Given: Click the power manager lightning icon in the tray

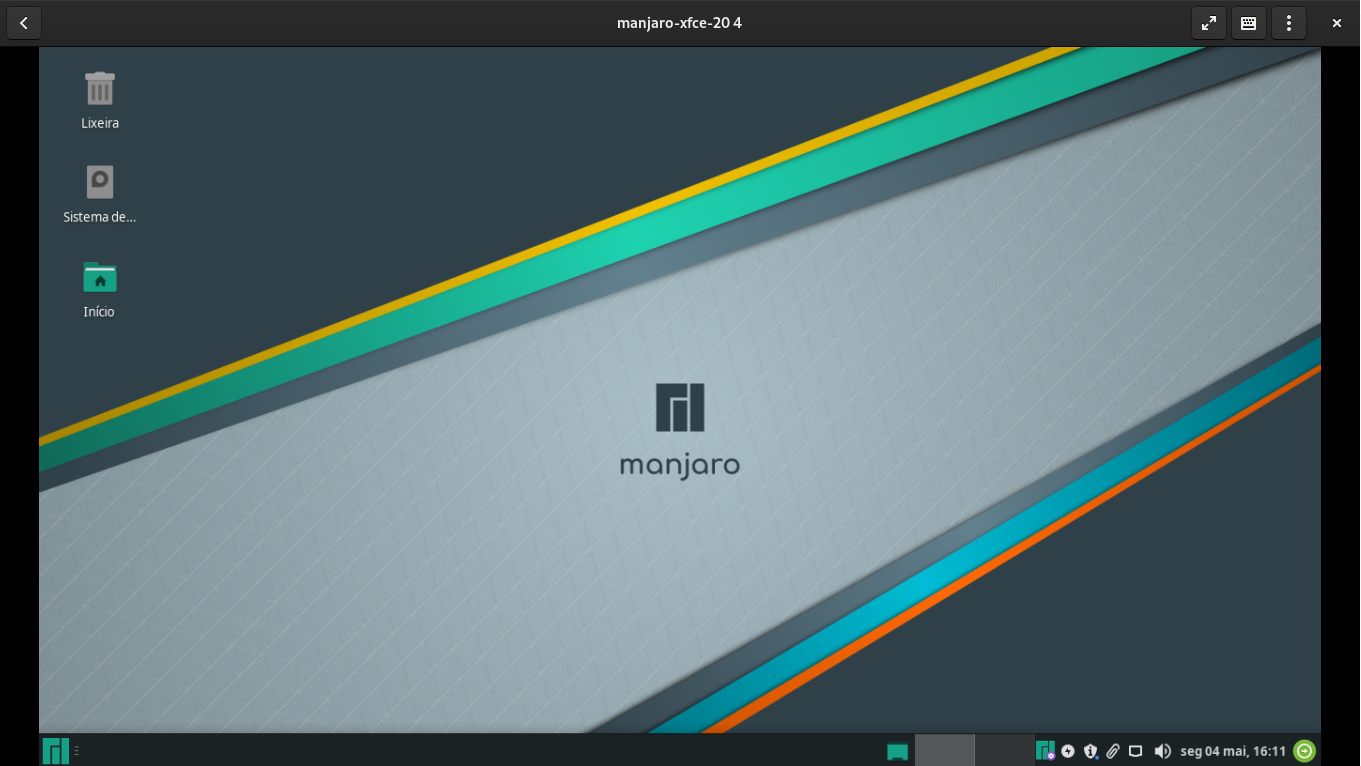Looking at the screenshot, I should (x=1067, y=750).
